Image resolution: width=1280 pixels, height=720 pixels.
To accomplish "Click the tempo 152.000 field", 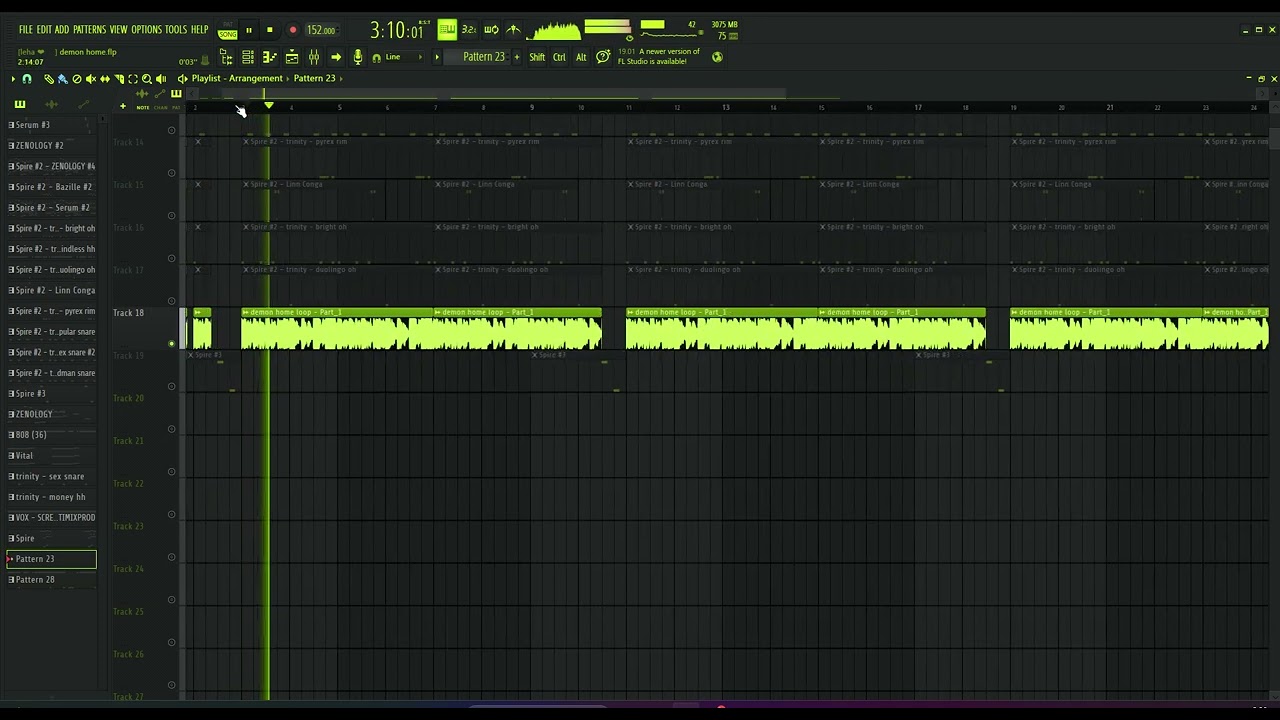I will click(321, 30).
